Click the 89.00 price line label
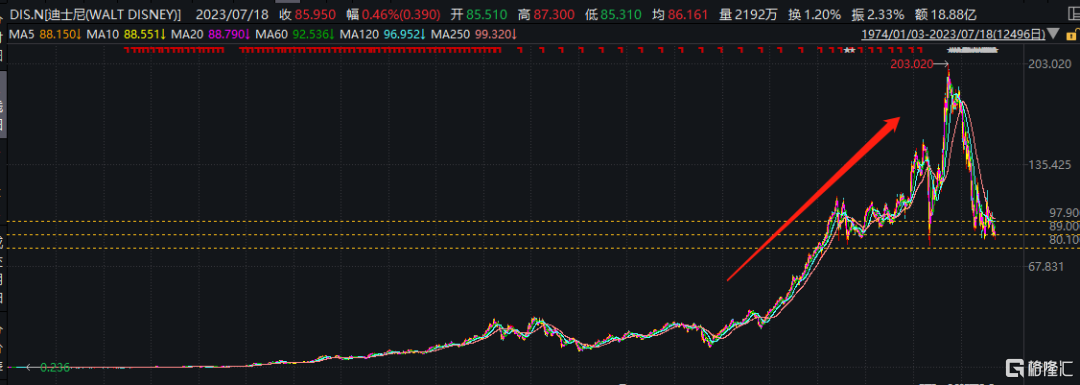 point(1063,226)
